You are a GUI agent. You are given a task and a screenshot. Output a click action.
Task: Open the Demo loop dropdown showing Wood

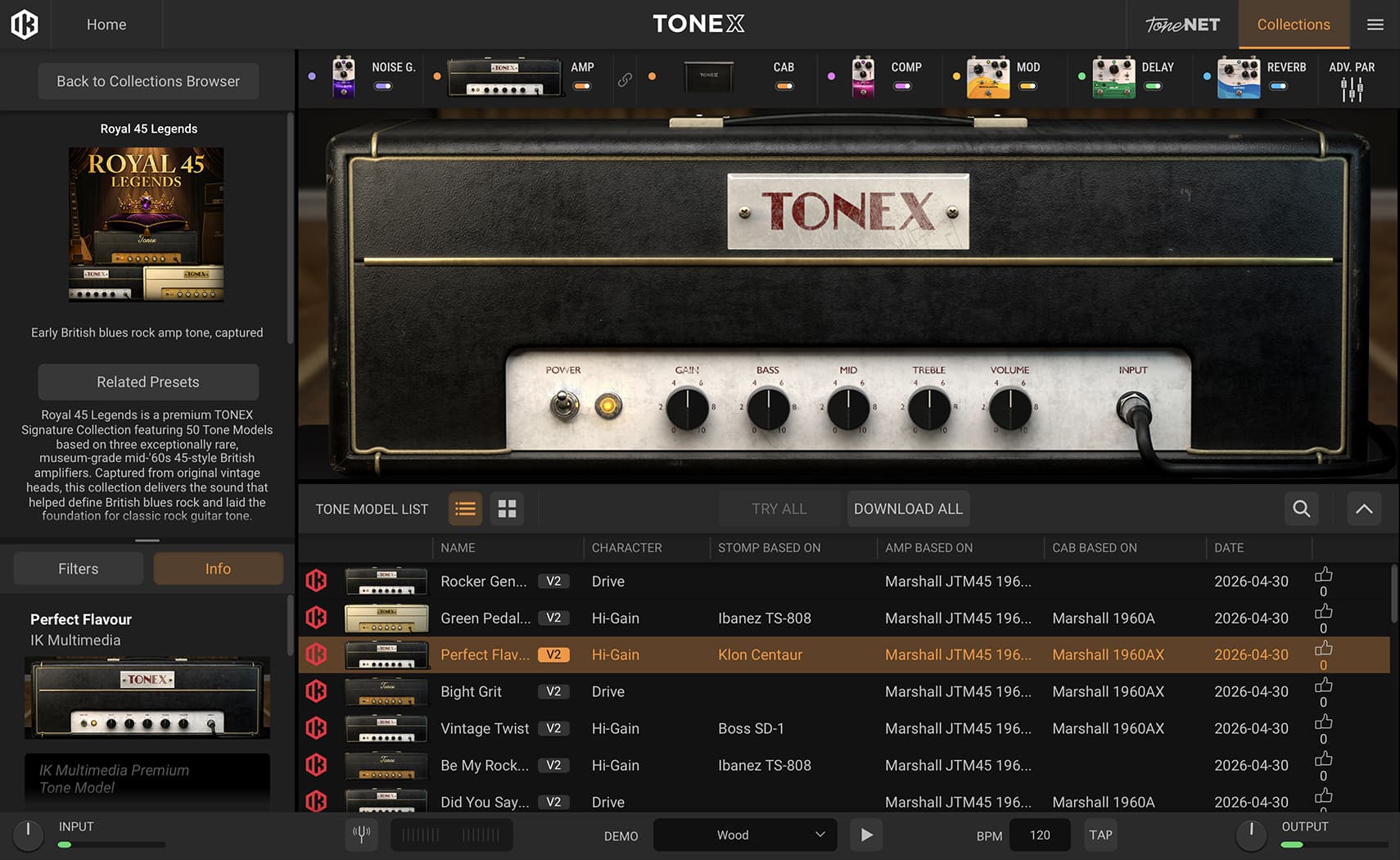(745, 835)
